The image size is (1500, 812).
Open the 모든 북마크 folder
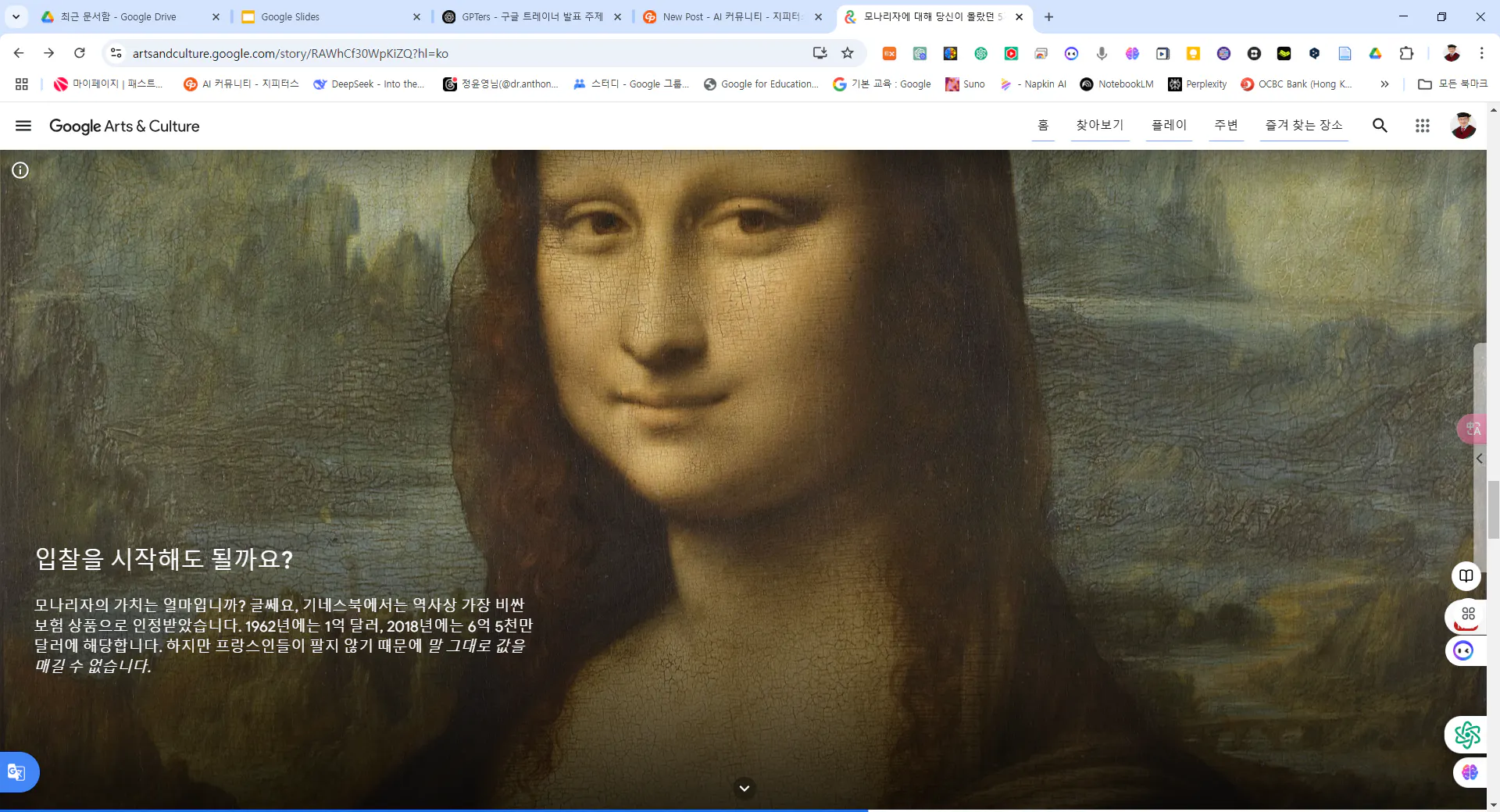(x=1453, y=84)
